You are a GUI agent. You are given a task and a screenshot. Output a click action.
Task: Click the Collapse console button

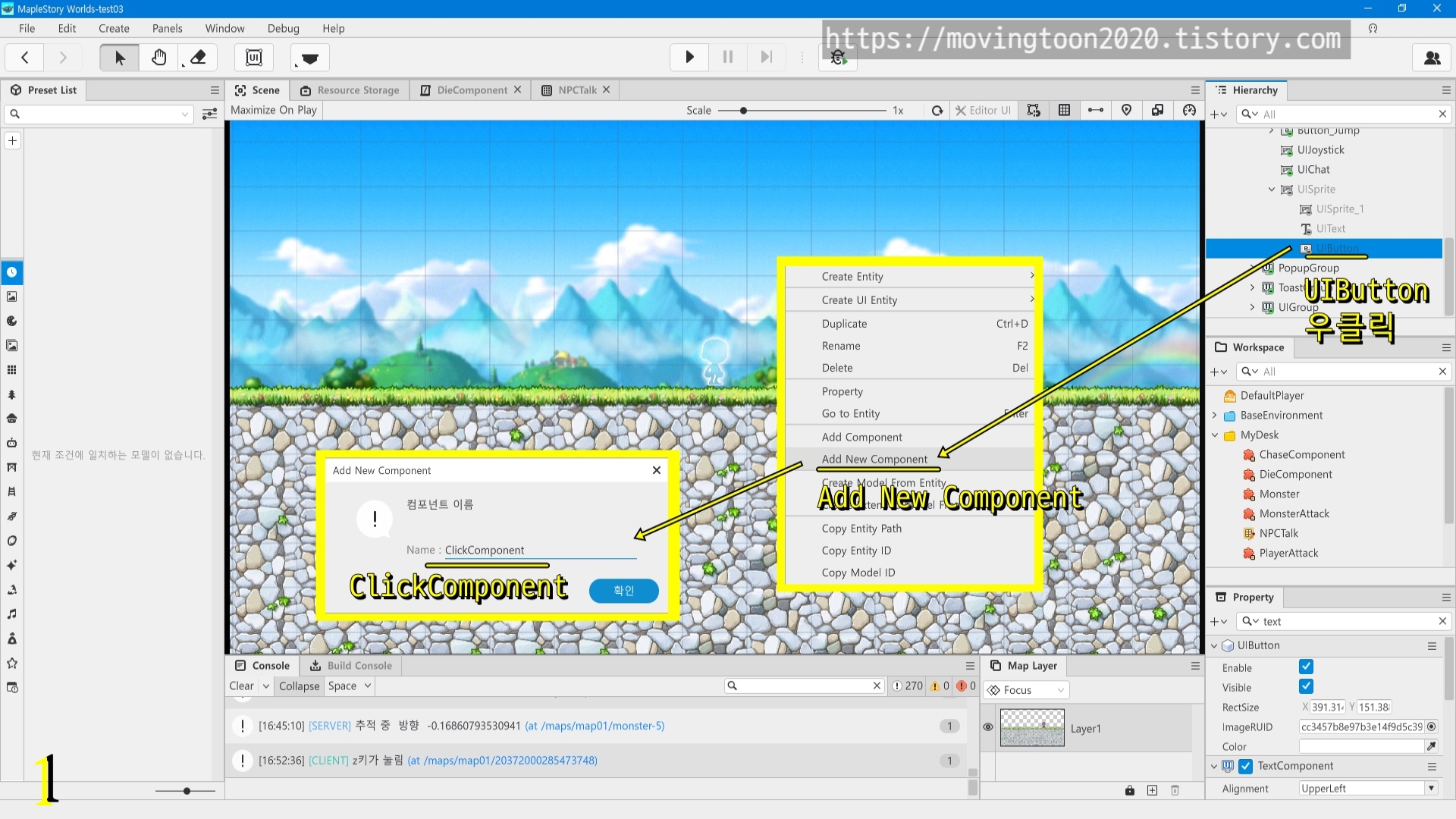(x=299, y=686)
